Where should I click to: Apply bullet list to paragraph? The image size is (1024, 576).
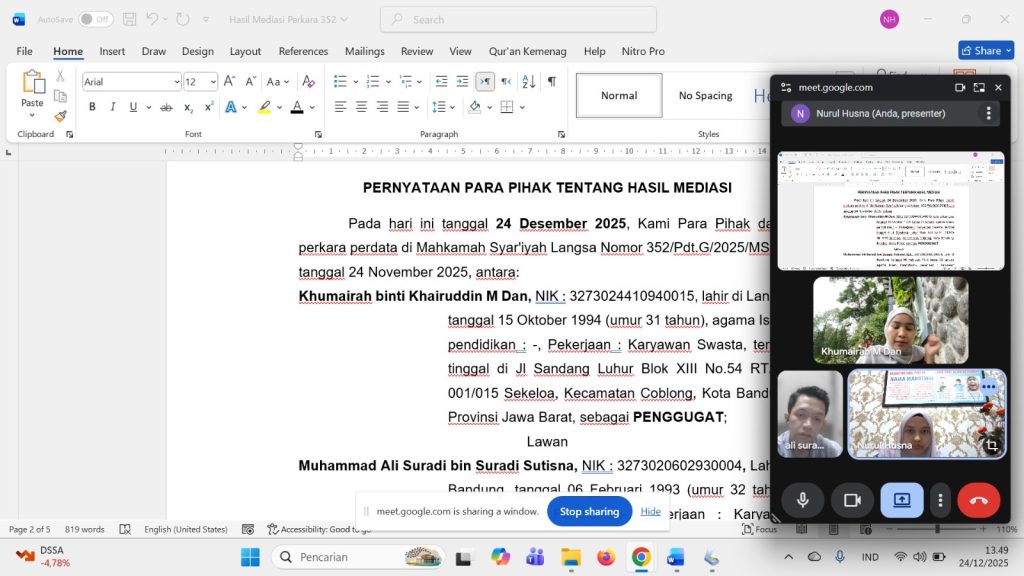pyautogui.click(x=340, y=82)
